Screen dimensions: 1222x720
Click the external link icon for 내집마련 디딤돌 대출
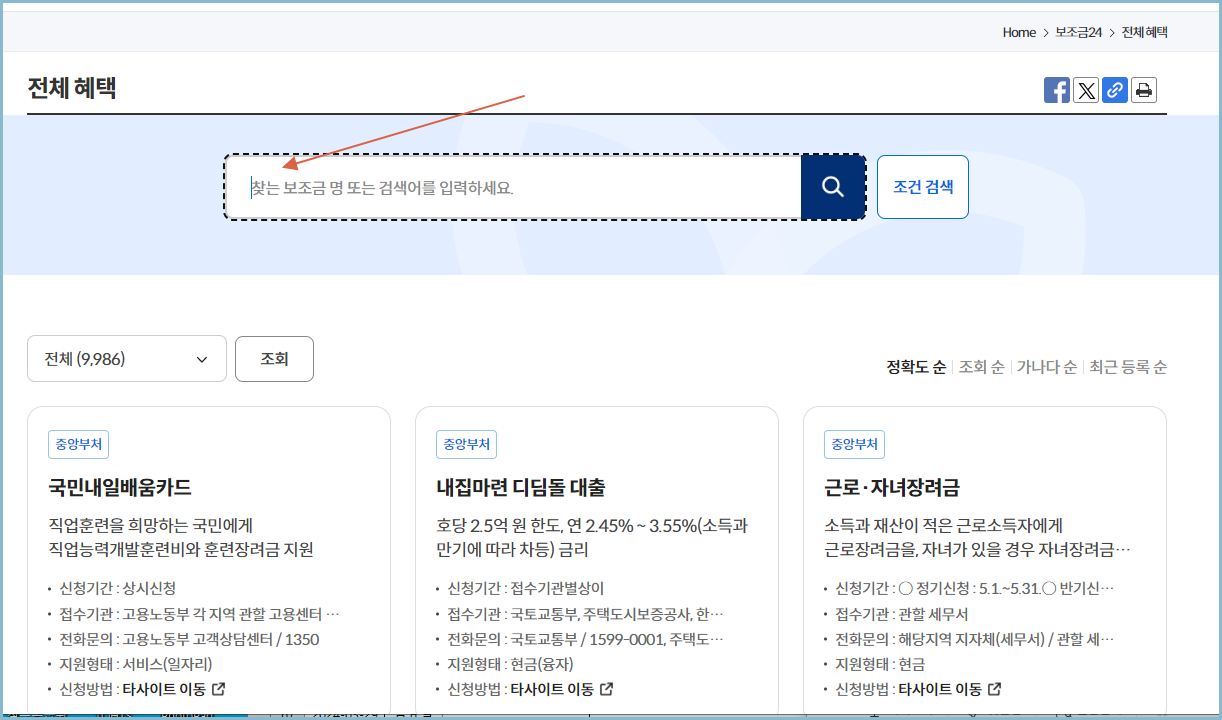(x=610, y=688)
